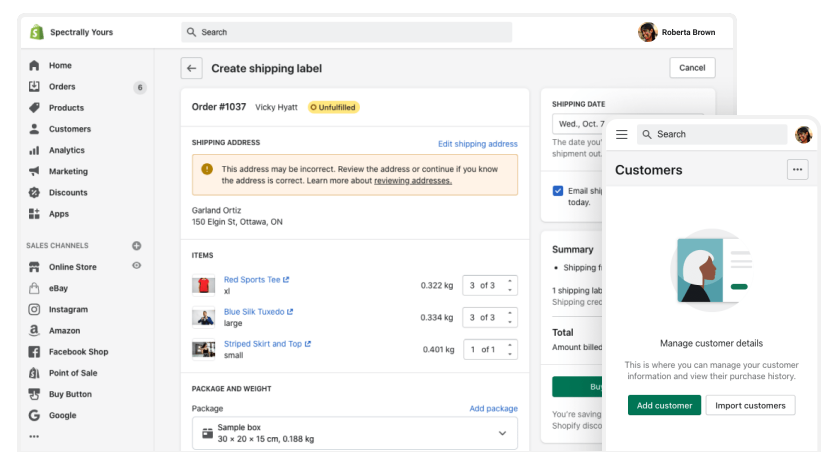This screenshot has width=835, height=466.
Task: Uncheck the Email shipment checkbox
Action: pyautogui.click(x=558, y=191)
